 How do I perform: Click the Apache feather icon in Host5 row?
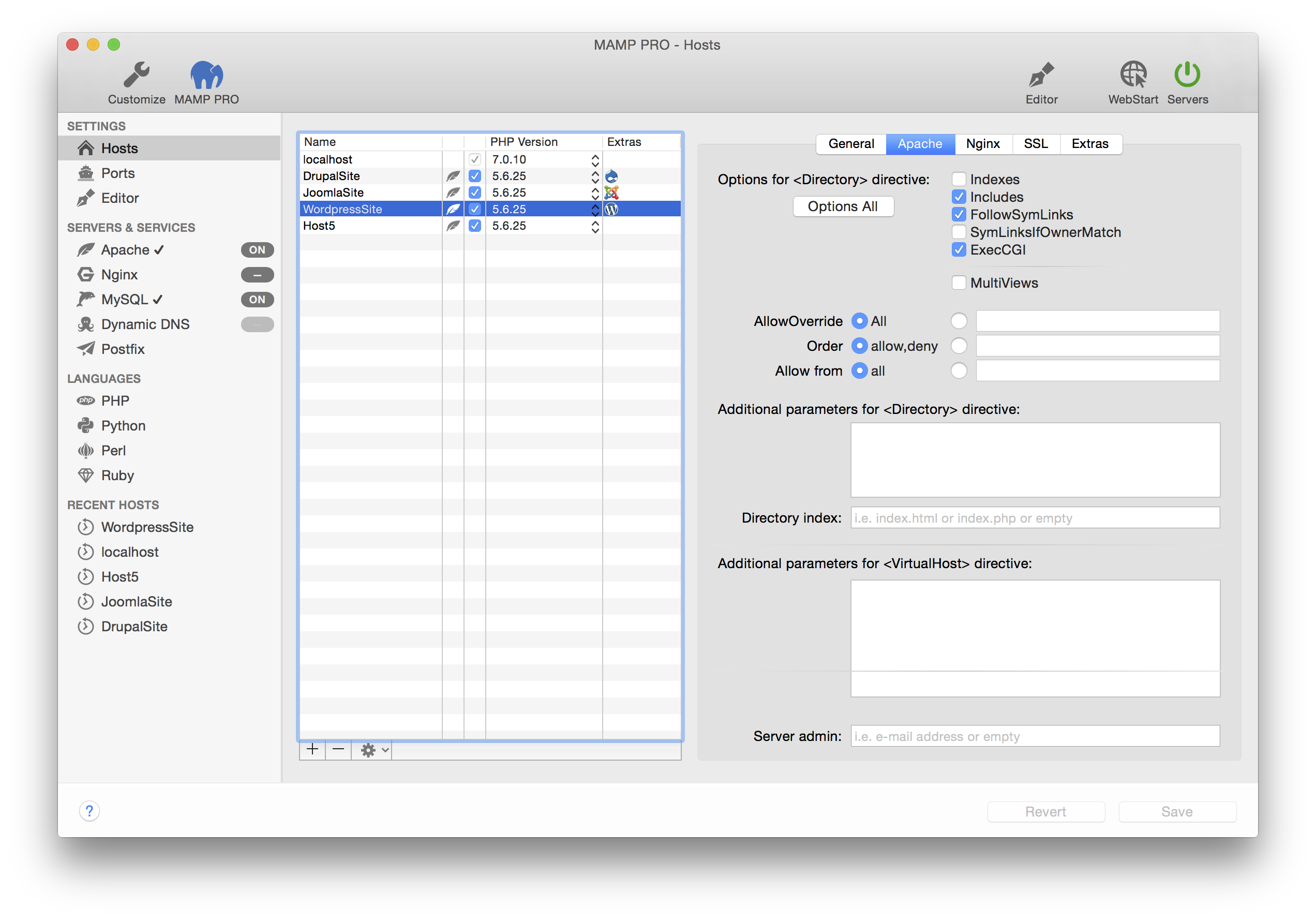point(453,226)
